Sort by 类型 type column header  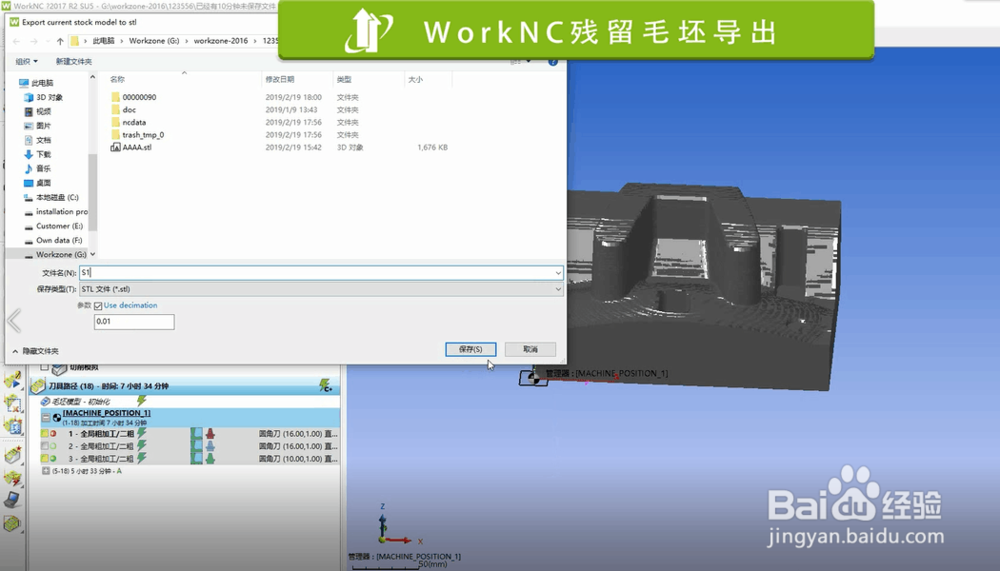coord(344,80)
